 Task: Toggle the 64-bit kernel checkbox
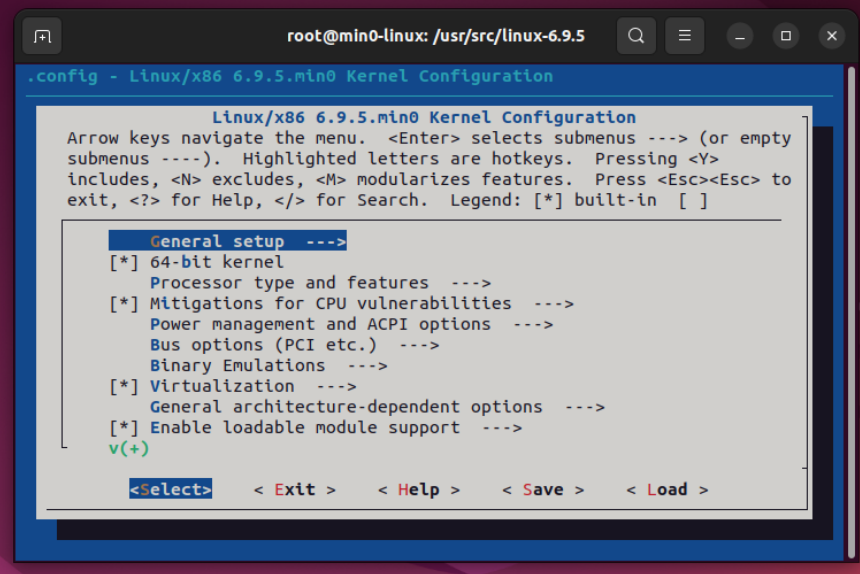tap(124, 262)
